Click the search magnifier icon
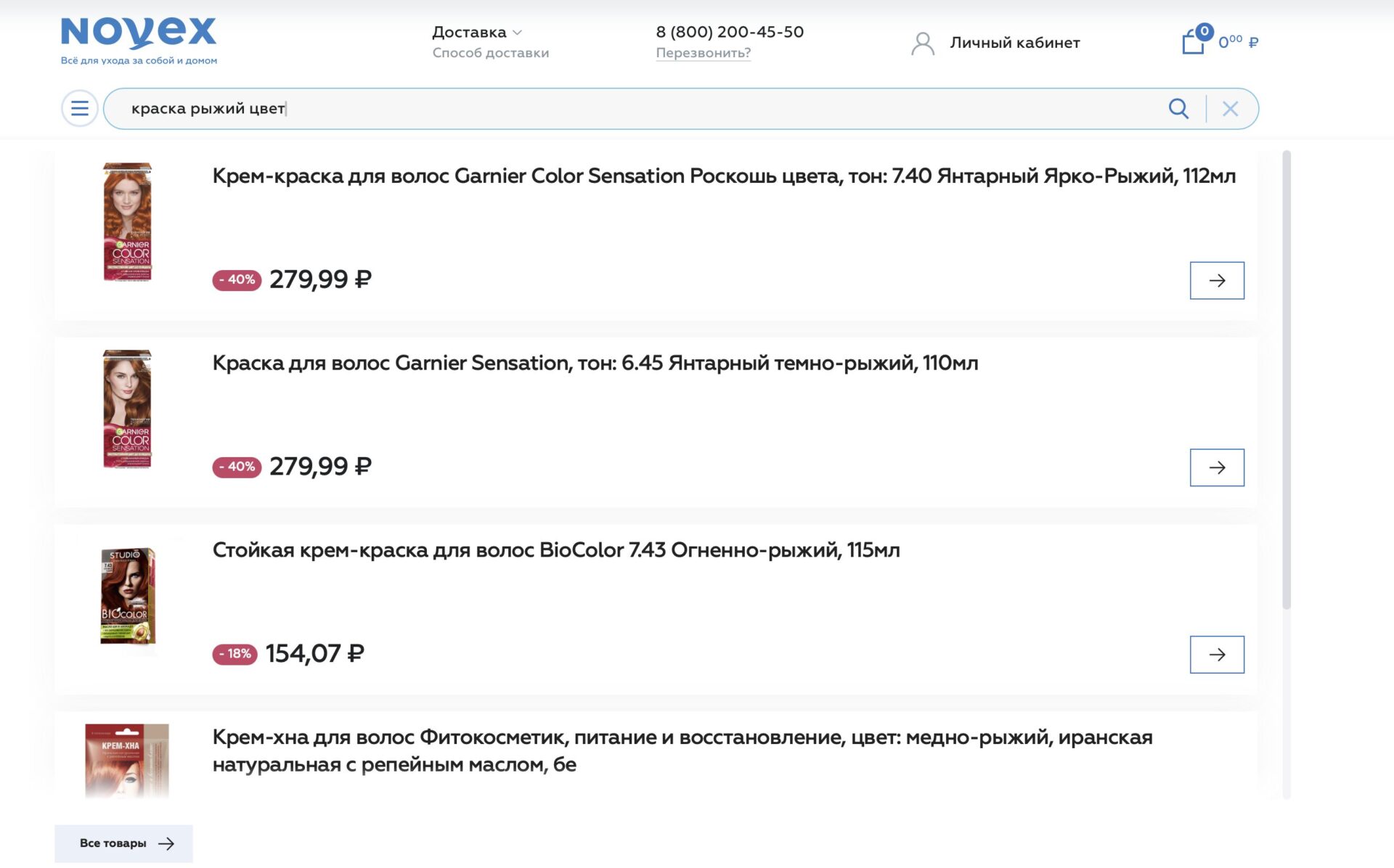Image resolution: width=1394 pixels, height=868 pixels. (1178, 109)
